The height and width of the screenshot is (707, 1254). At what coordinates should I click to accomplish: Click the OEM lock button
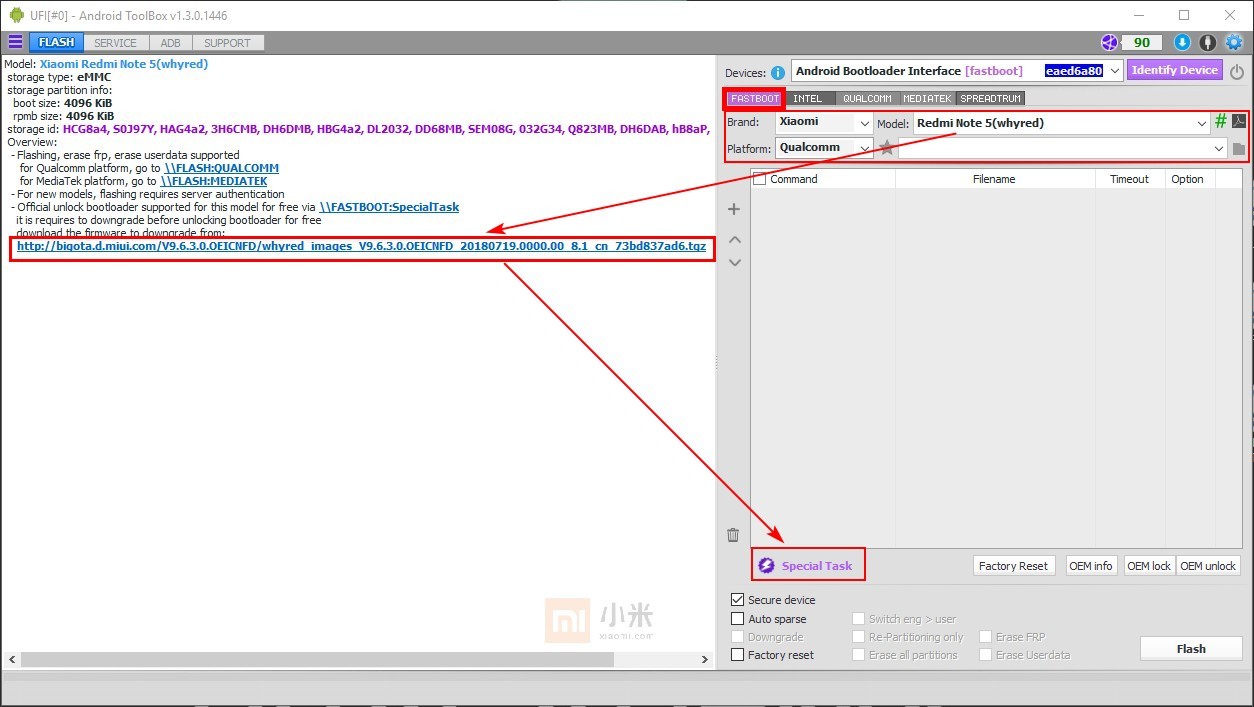1149,566
